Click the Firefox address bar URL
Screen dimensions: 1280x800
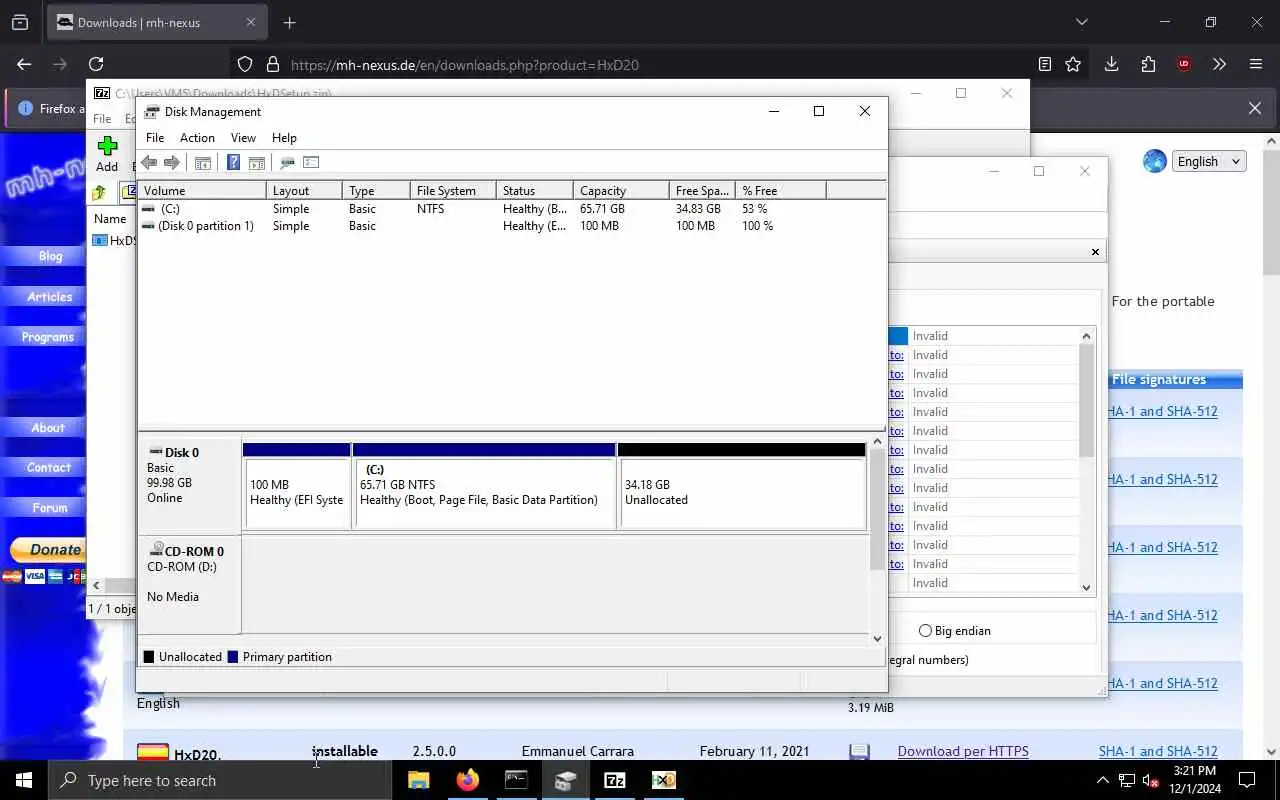pyautogui.click(x=465, y=65)
